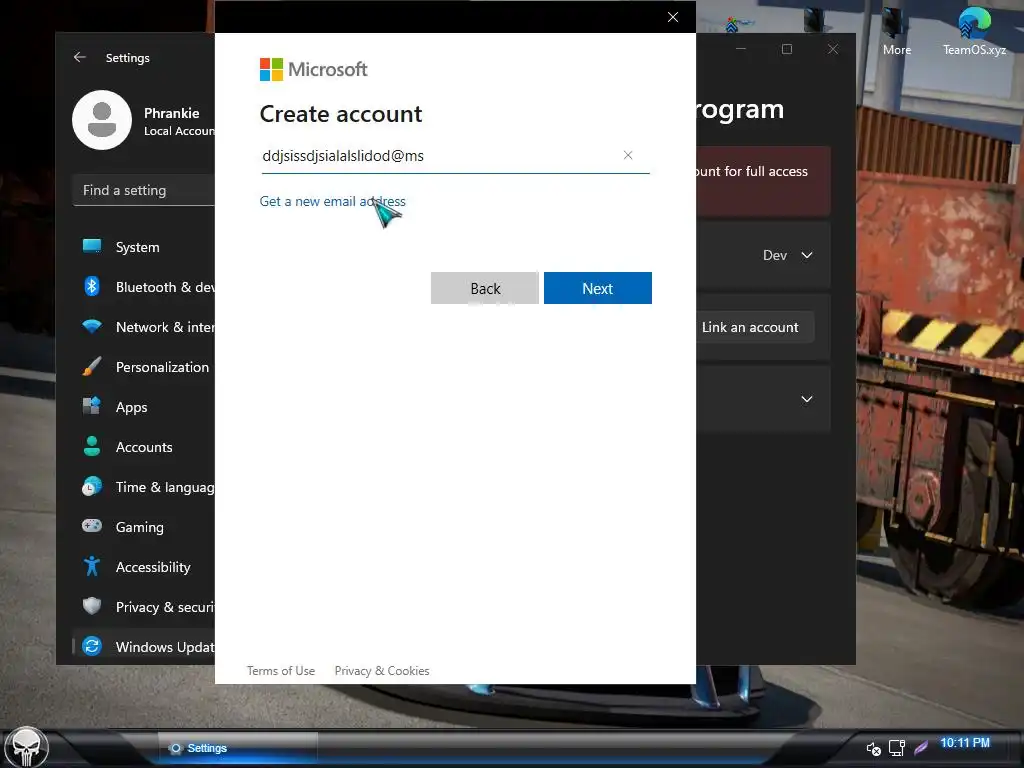1024x768 pixels.
Task: Click the network tray icon
Action: coord(897,748)
